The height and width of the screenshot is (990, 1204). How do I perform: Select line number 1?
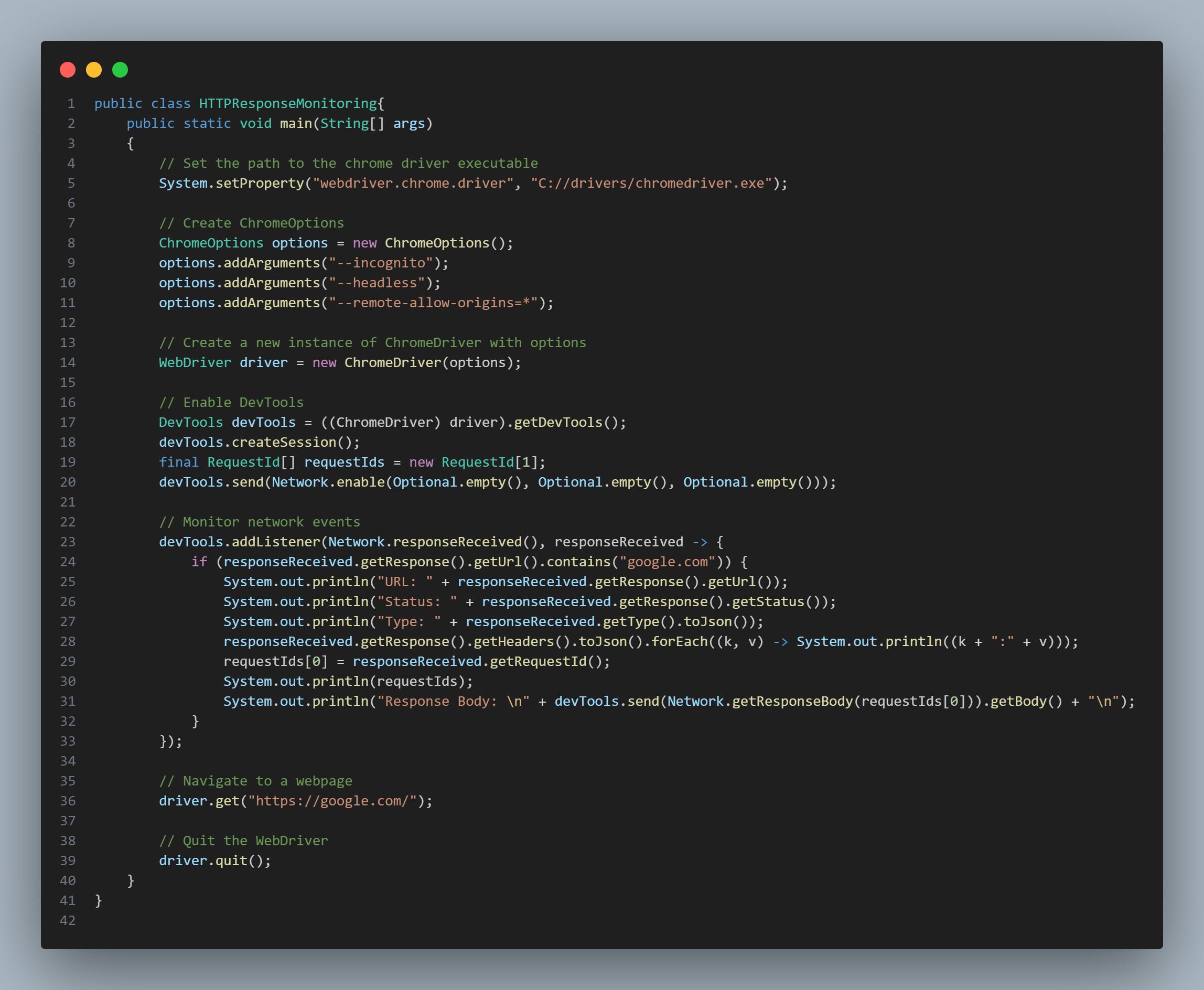pyautogui.click(x=71, y=103)
